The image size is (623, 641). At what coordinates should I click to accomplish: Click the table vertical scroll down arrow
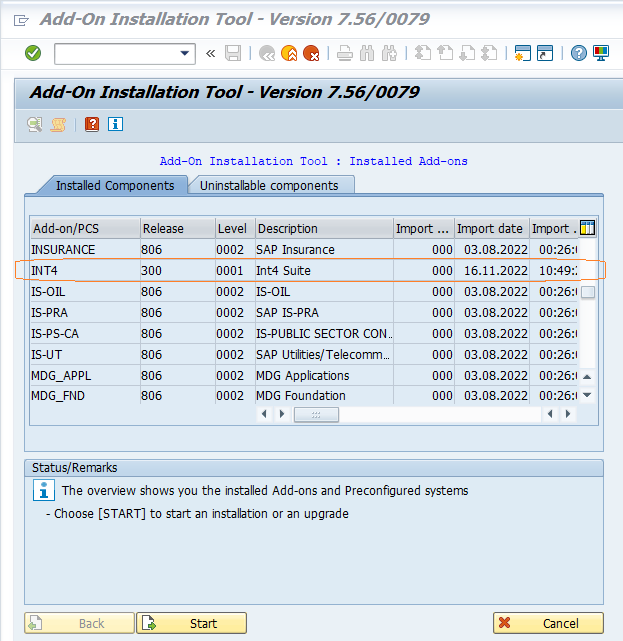587,395
